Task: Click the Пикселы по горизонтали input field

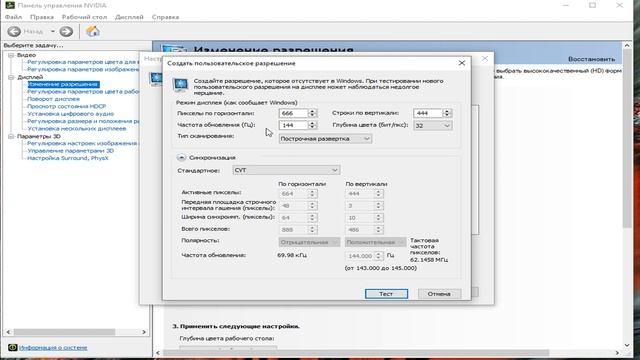Action: (x=293, y=113)
